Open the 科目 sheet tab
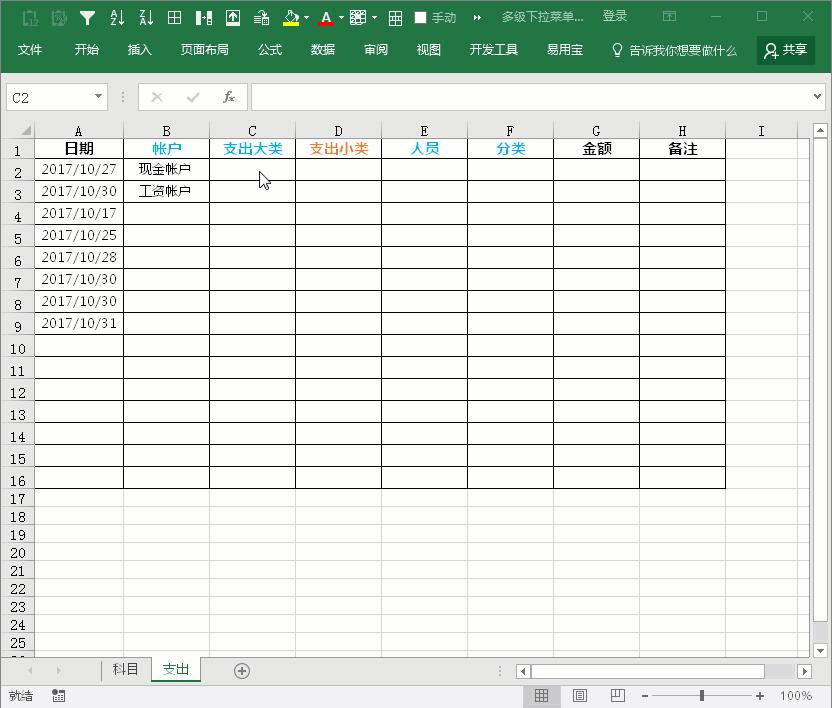 click(124, 670)
